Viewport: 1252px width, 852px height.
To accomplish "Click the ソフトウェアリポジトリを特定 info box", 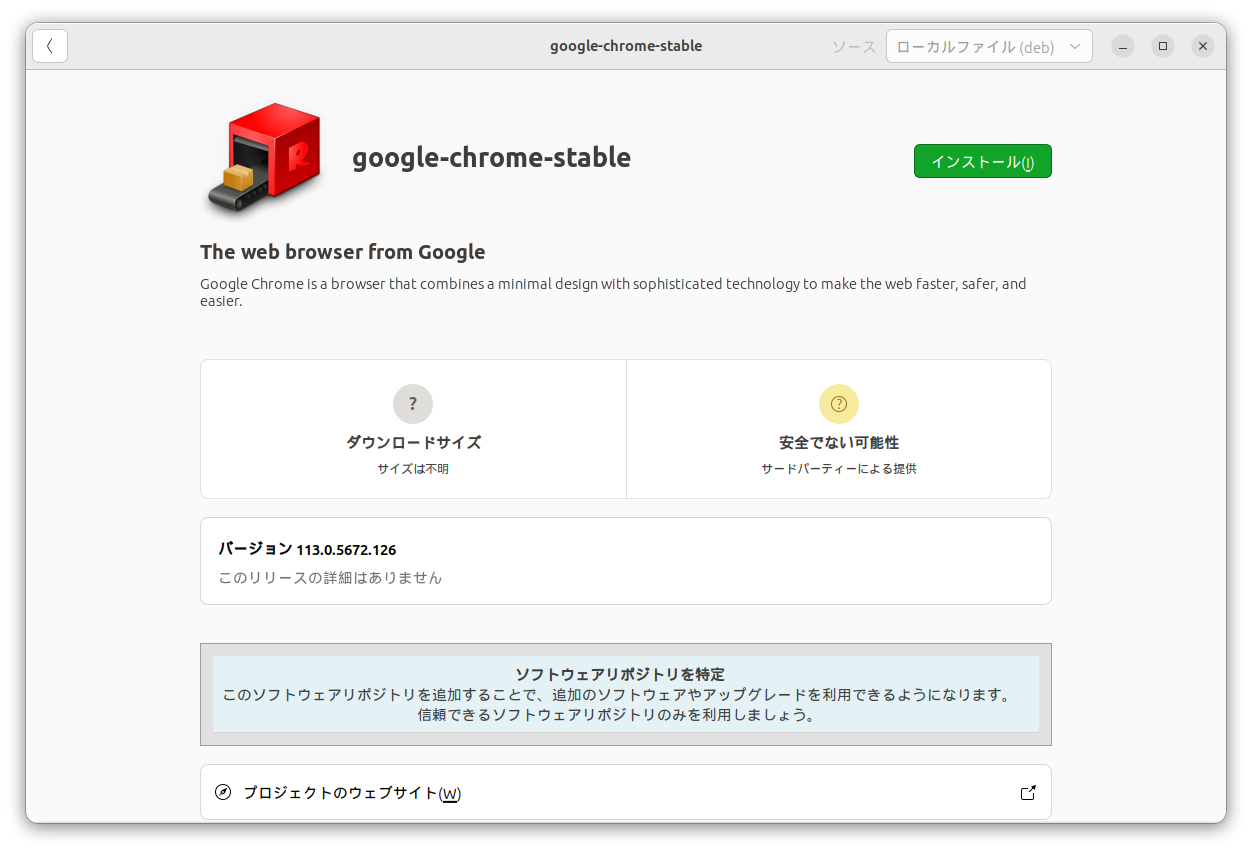I will pyautogui.click(x=625, y=694).
